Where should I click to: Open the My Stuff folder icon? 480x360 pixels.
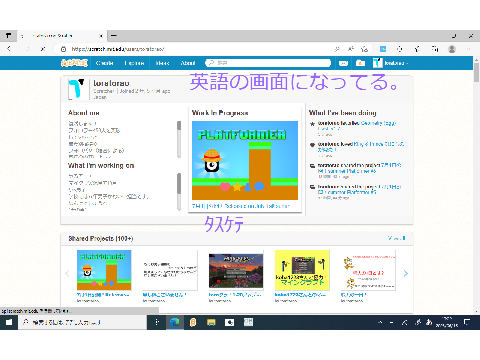360,63
